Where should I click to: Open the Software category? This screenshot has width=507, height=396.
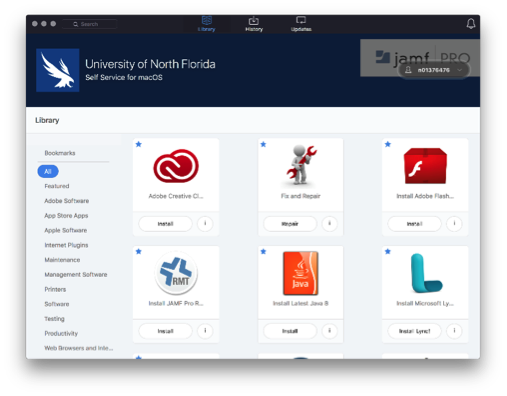(x=57, y=304)
